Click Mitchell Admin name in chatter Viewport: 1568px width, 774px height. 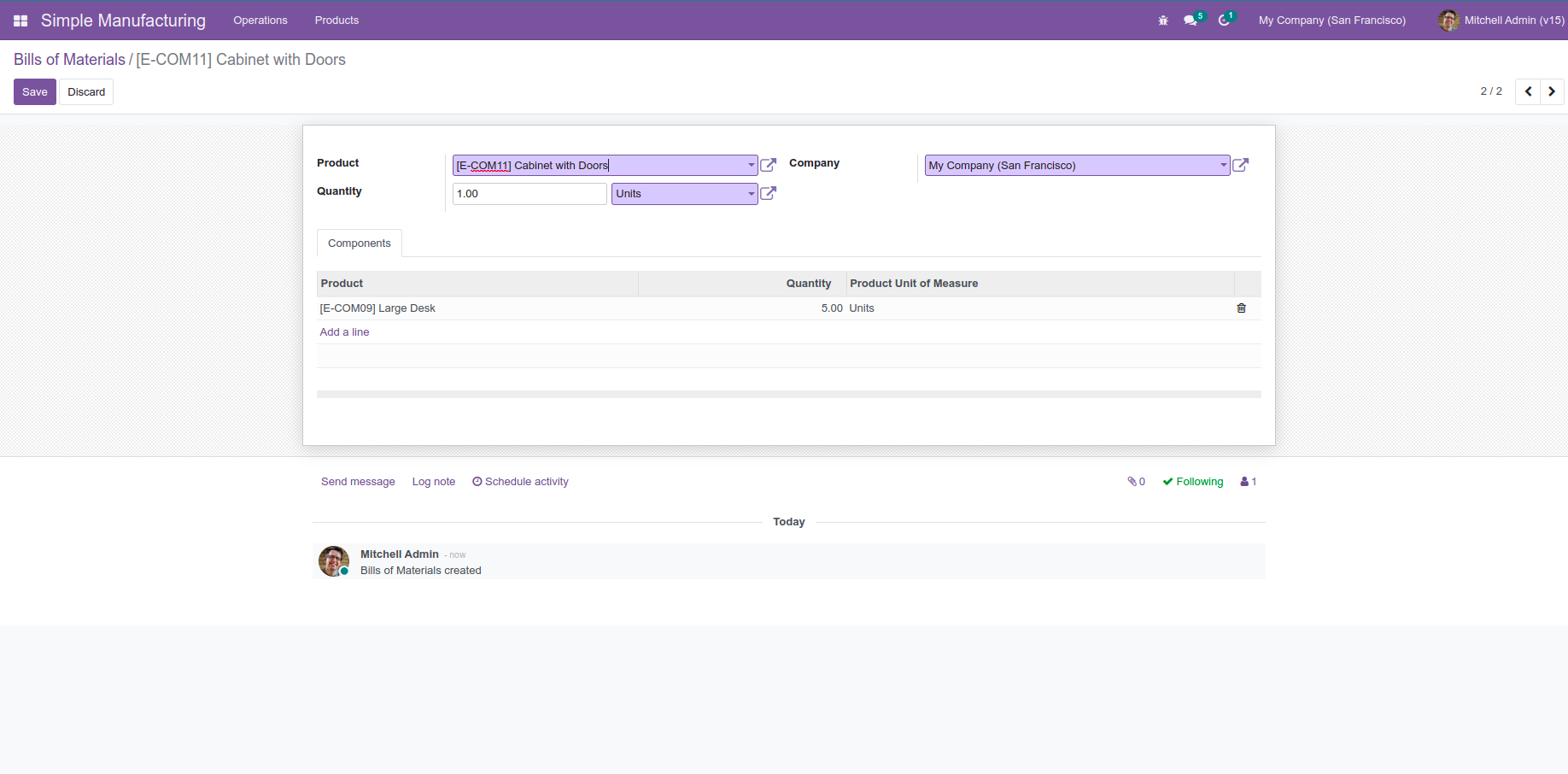click(400, 554)
